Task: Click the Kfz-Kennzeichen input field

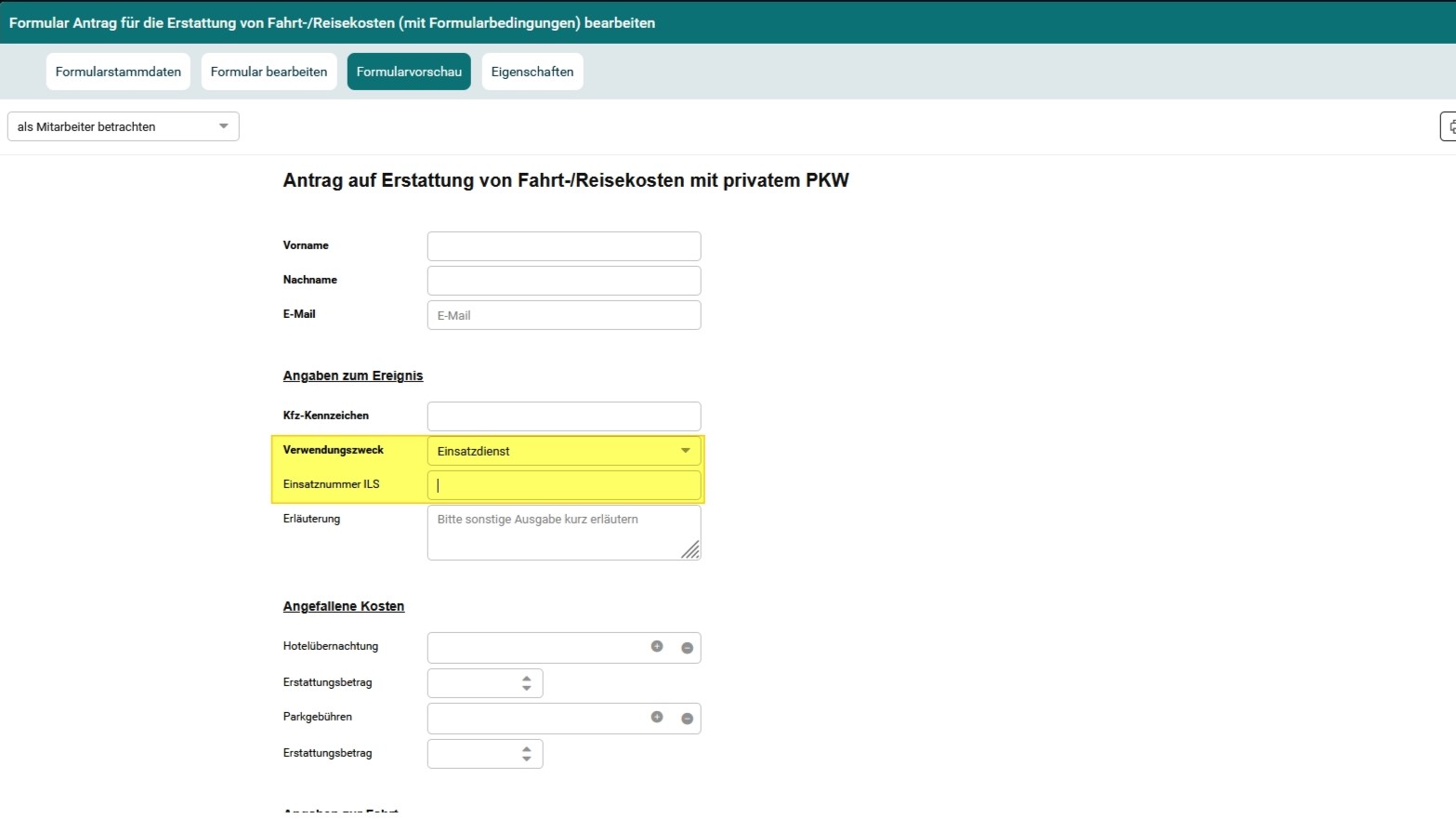Action: click(564, 416)
